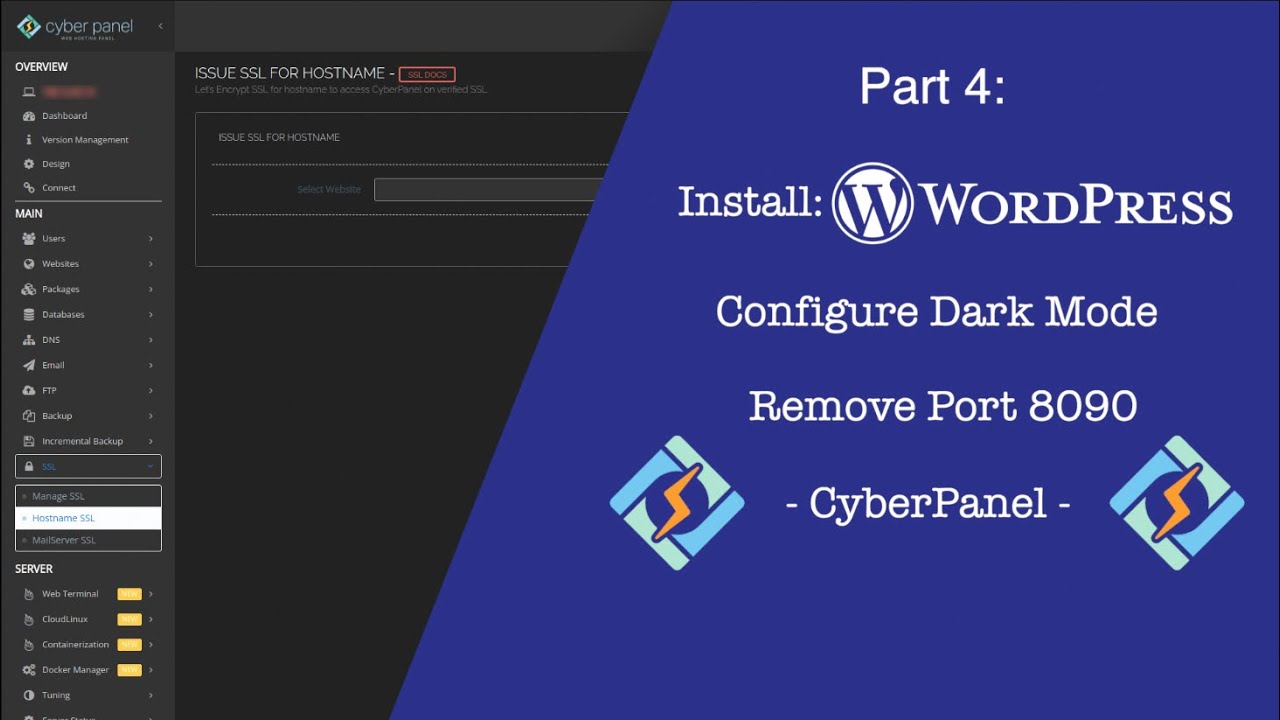Expand the Backup submenu arrow
The width and height of the screenshot is (1280, 720).
pyautogui.click(x=151, y=416)
